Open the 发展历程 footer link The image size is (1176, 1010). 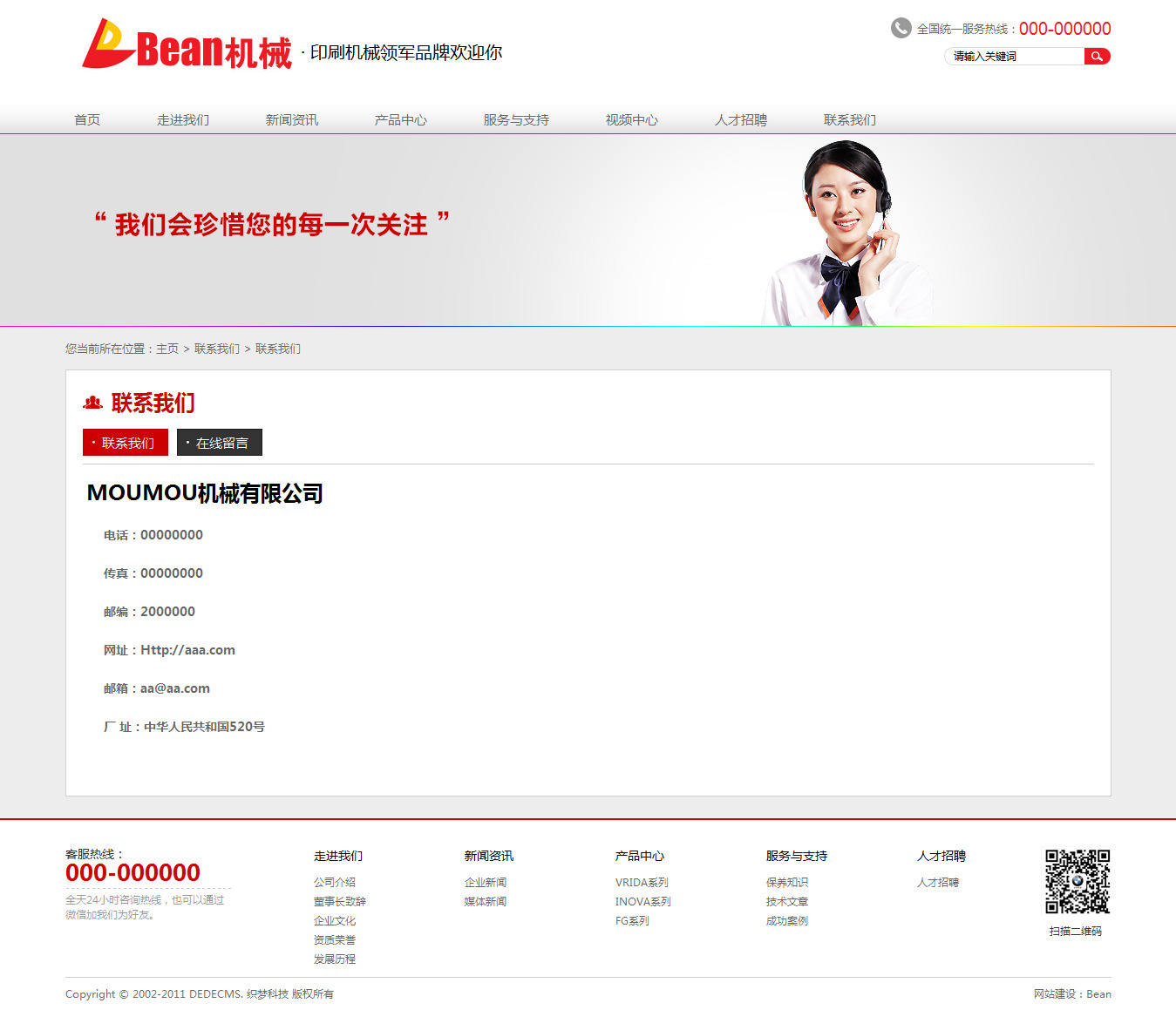click(335, 959)
